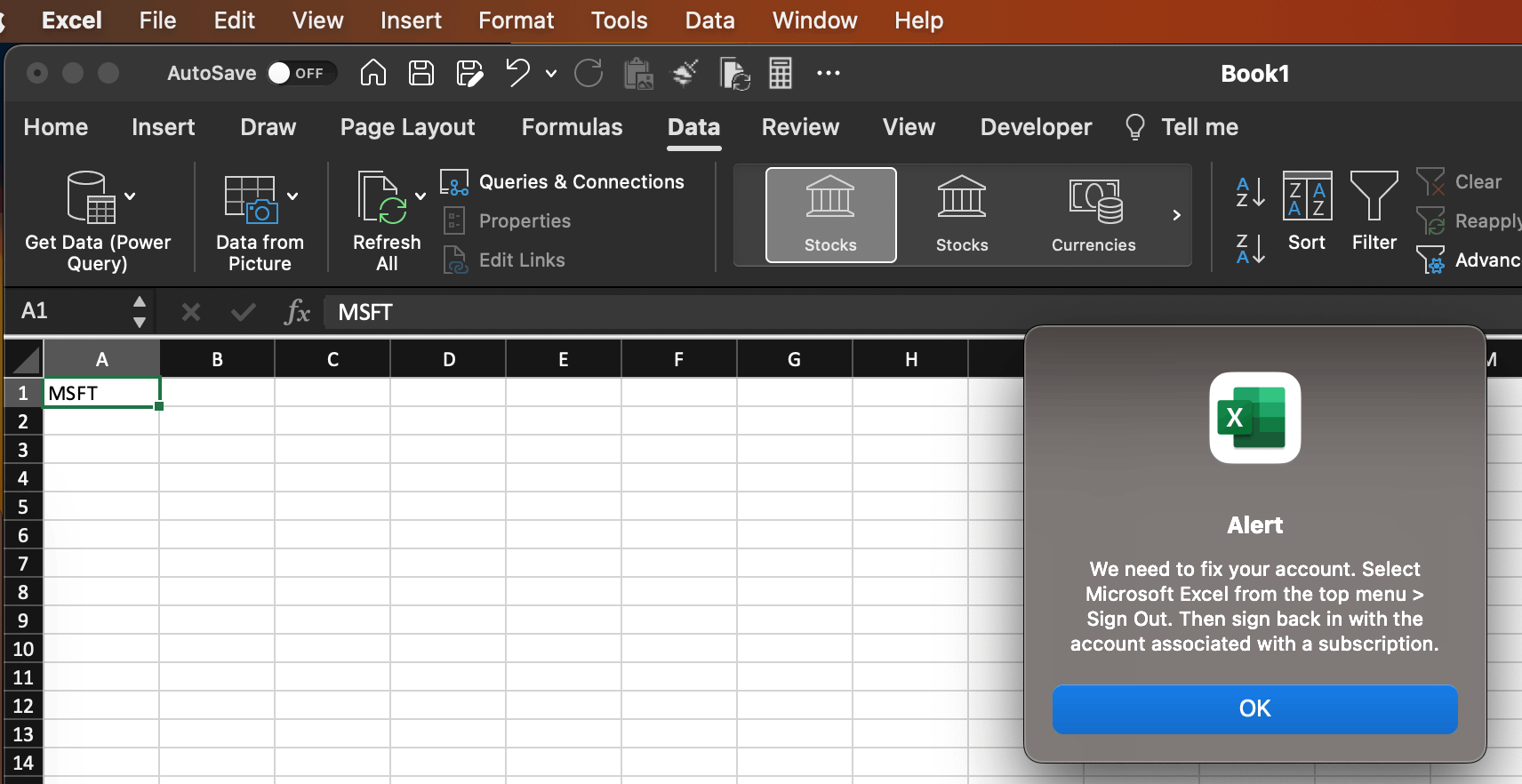Select column F header
This screenshot has height=784, width=1522.
(679, 359)
